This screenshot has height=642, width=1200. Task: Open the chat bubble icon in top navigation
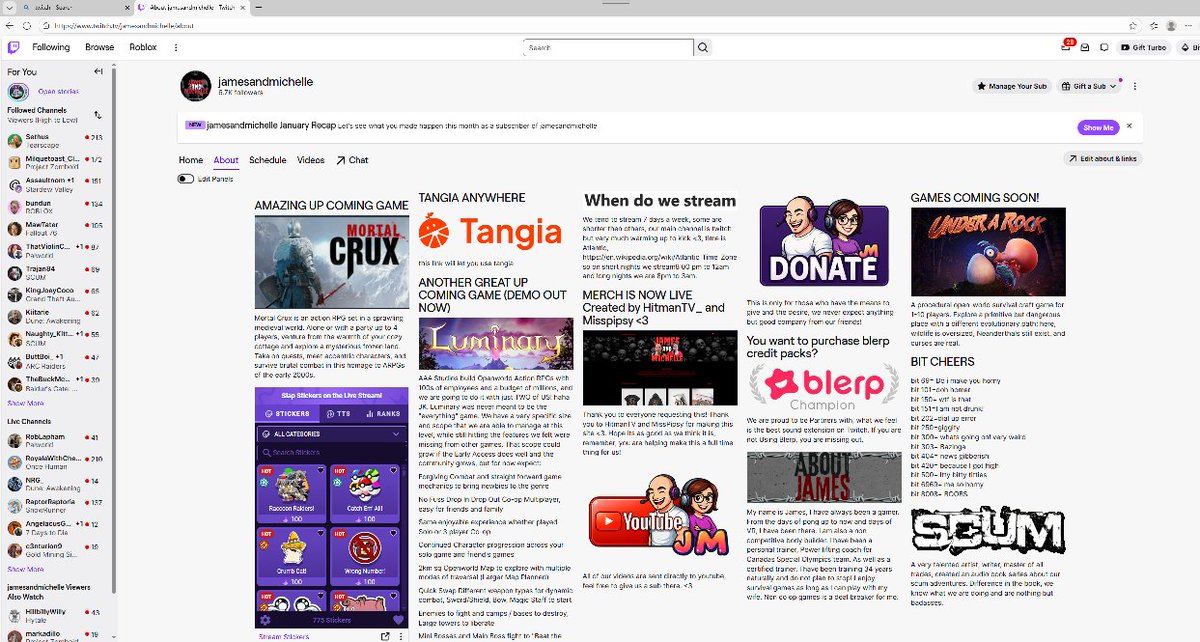1103,47
